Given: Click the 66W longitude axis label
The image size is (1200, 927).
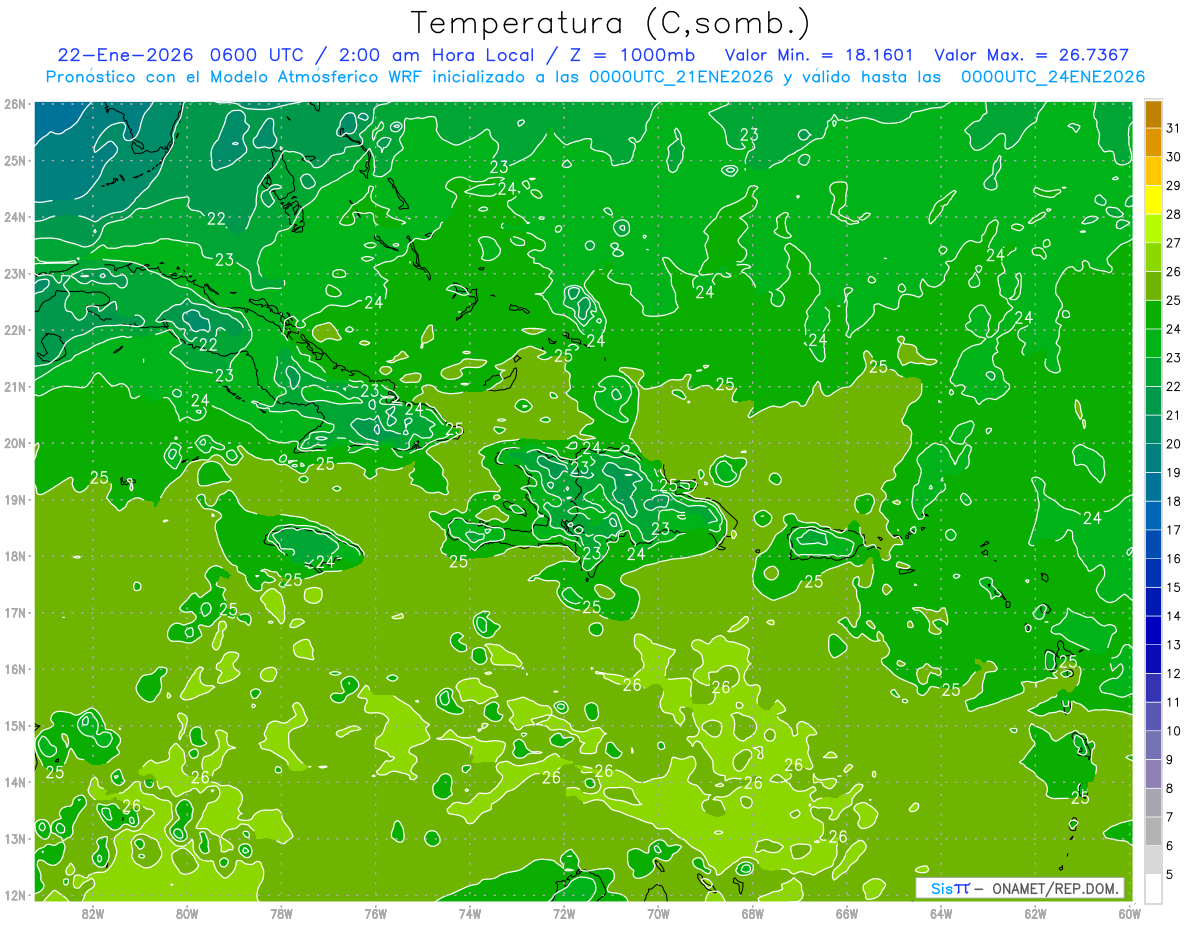Looking at the screenshot, I should [x=847, y=913].
